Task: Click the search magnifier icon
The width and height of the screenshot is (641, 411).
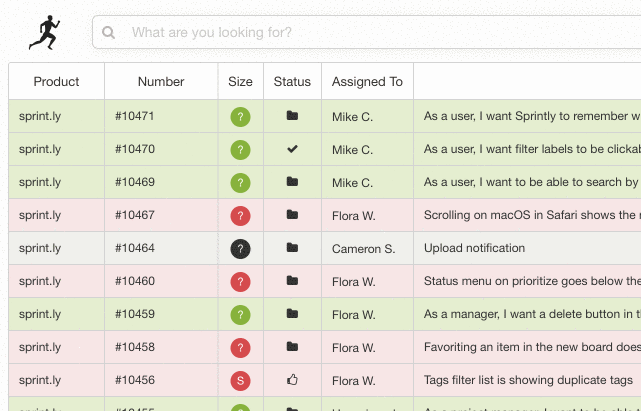Action: pyautogui.click(x=109, y=33)
